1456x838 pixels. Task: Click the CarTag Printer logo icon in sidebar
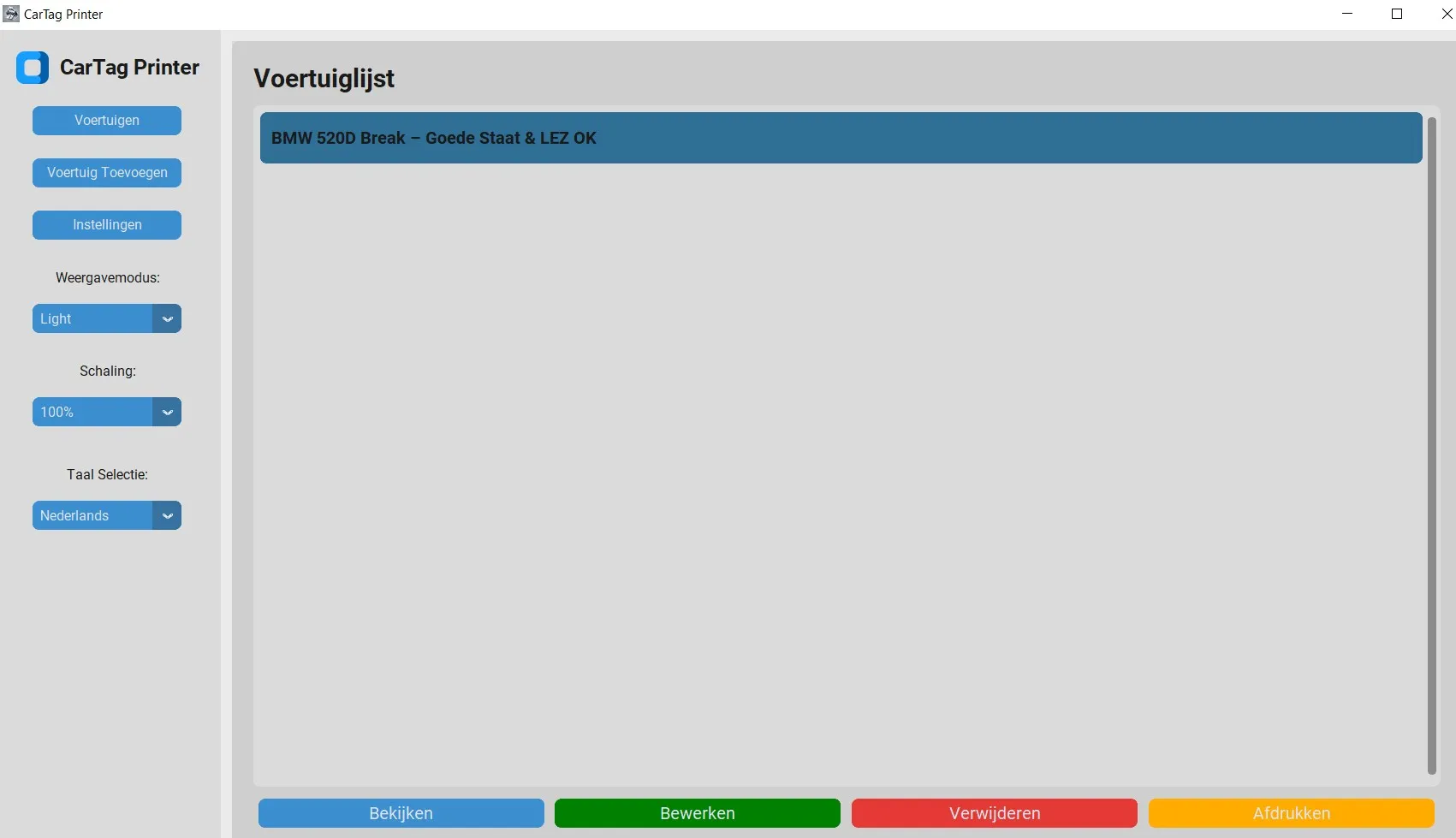point(33,68)
